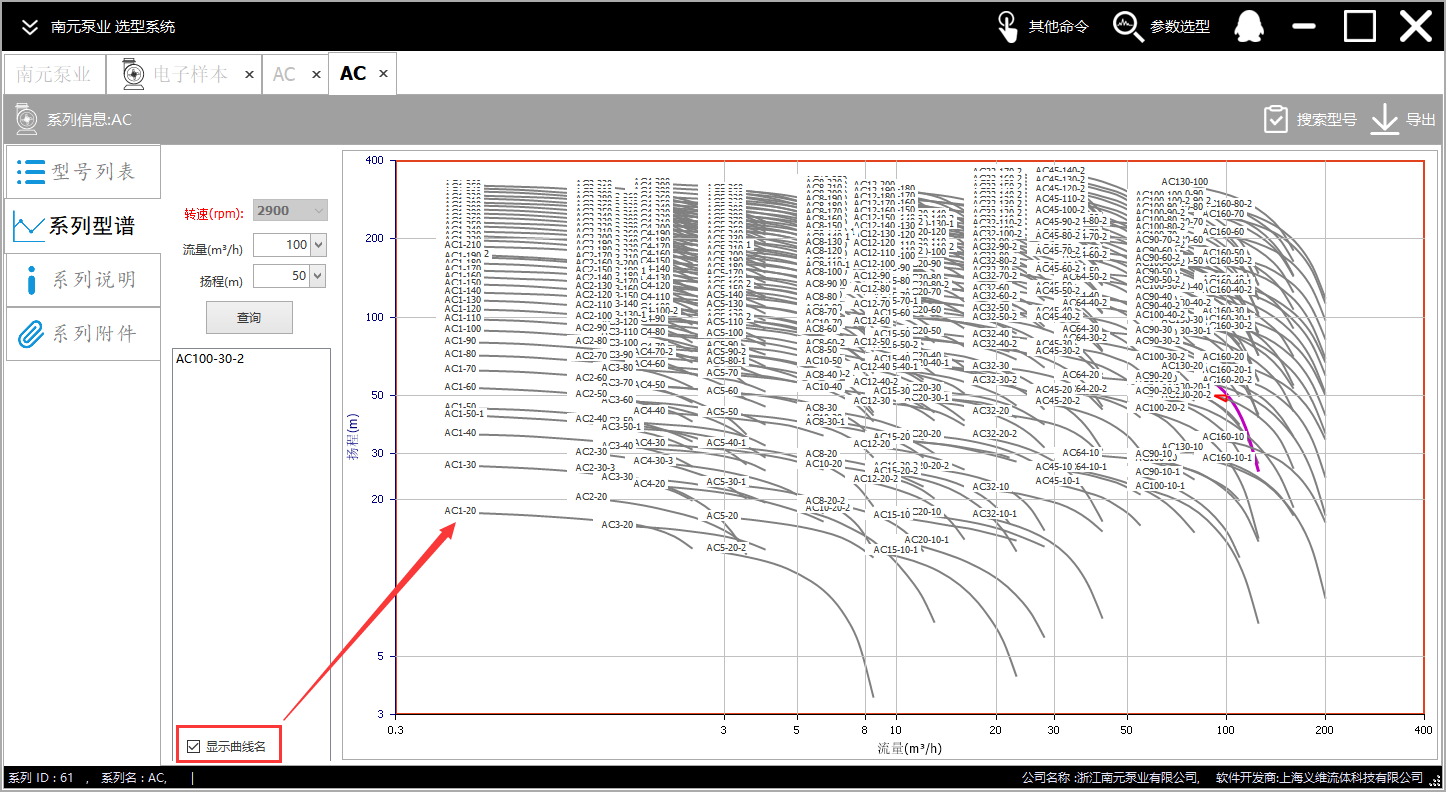Click the AC130-100 curve label
The width and height of the screenshot is (1446, 792).
click(x=1185, y=182)
